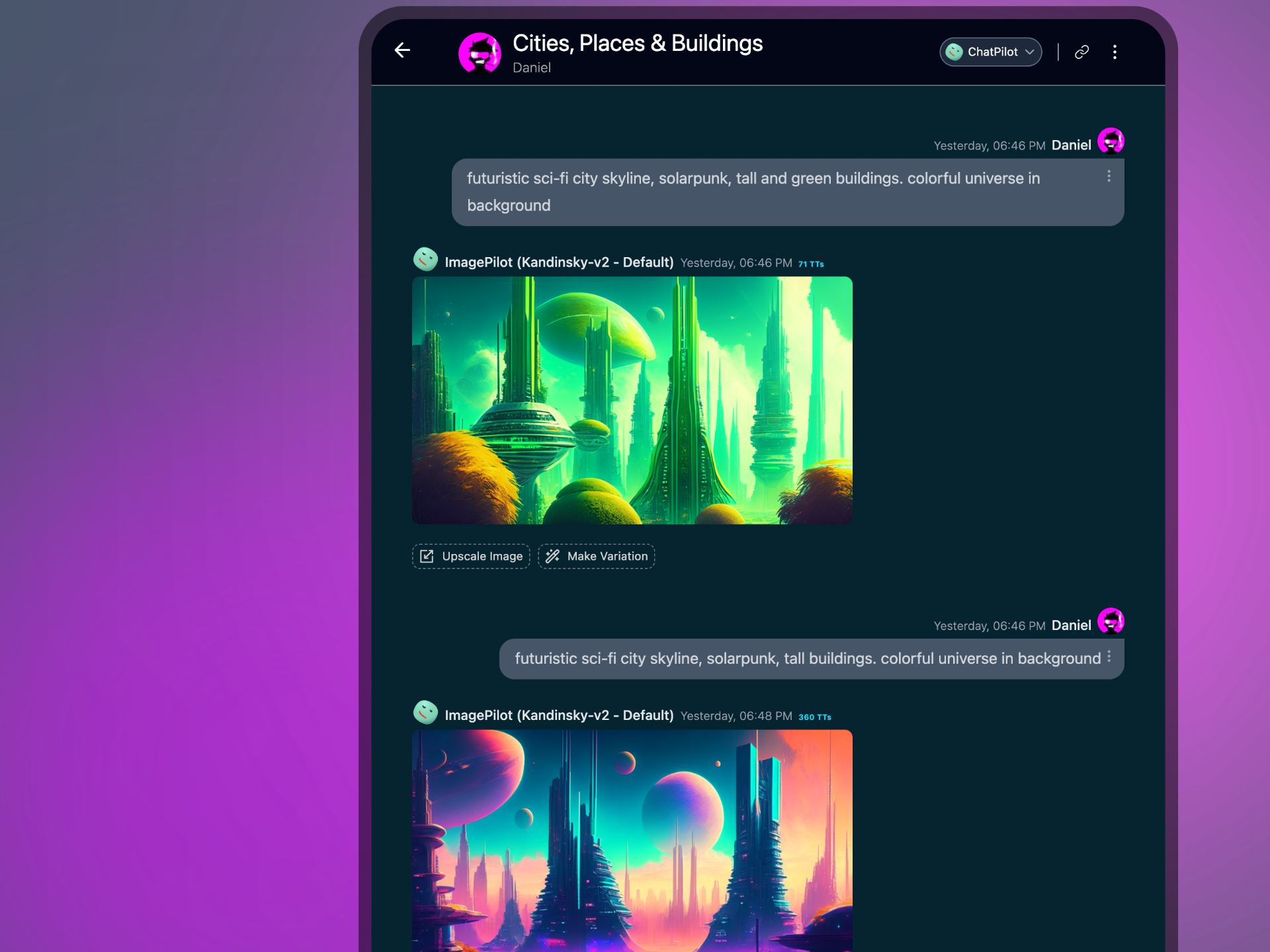1270x952 pixels.
Task: Copy chat link with the chain icon
Action: [1081, 52]
